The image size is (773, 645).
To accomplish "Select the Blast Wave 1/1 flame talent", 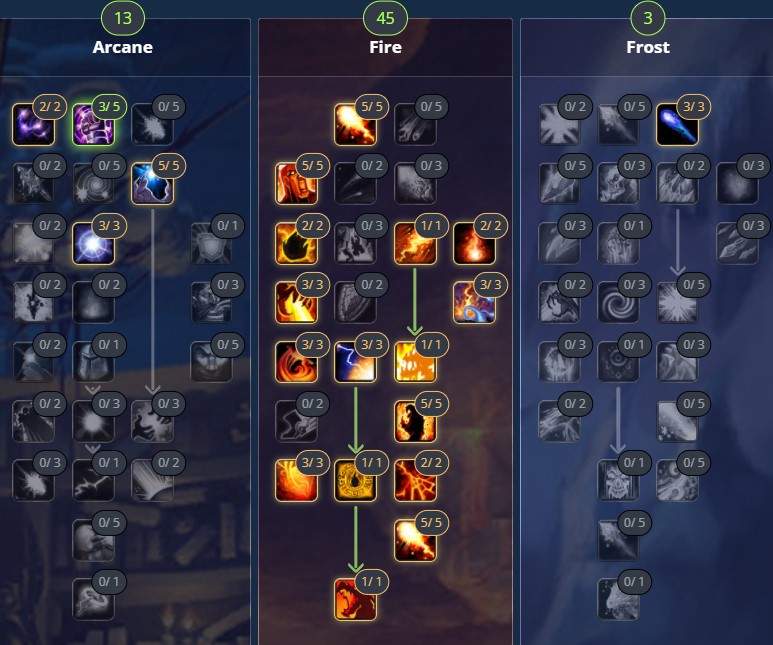I will [415, 362].
